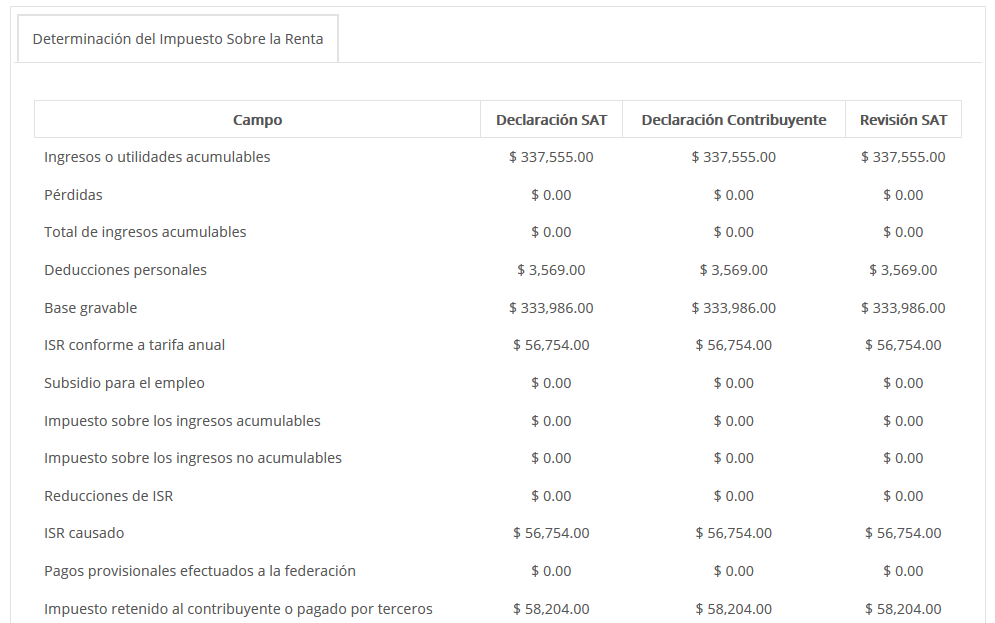Image resolution: width=995 pixels, height=623 pixels.
Task: Click Declaración SAT value for Pagos provisionales
Action: (551, 571)
